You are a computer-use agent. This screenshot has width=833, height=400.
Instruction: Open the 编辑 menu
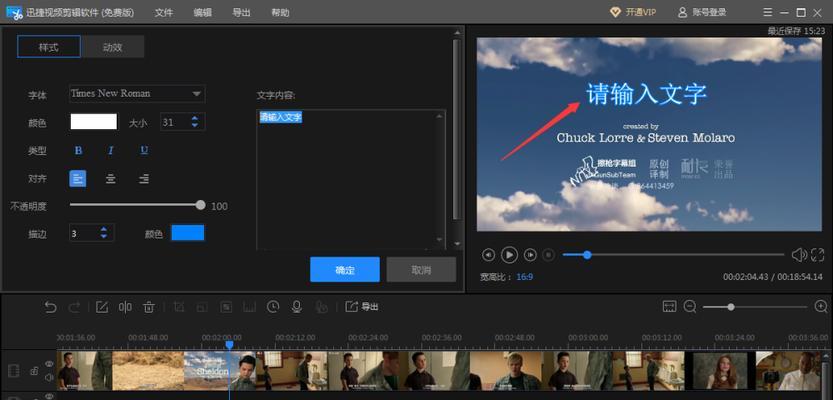click(202, 12)
